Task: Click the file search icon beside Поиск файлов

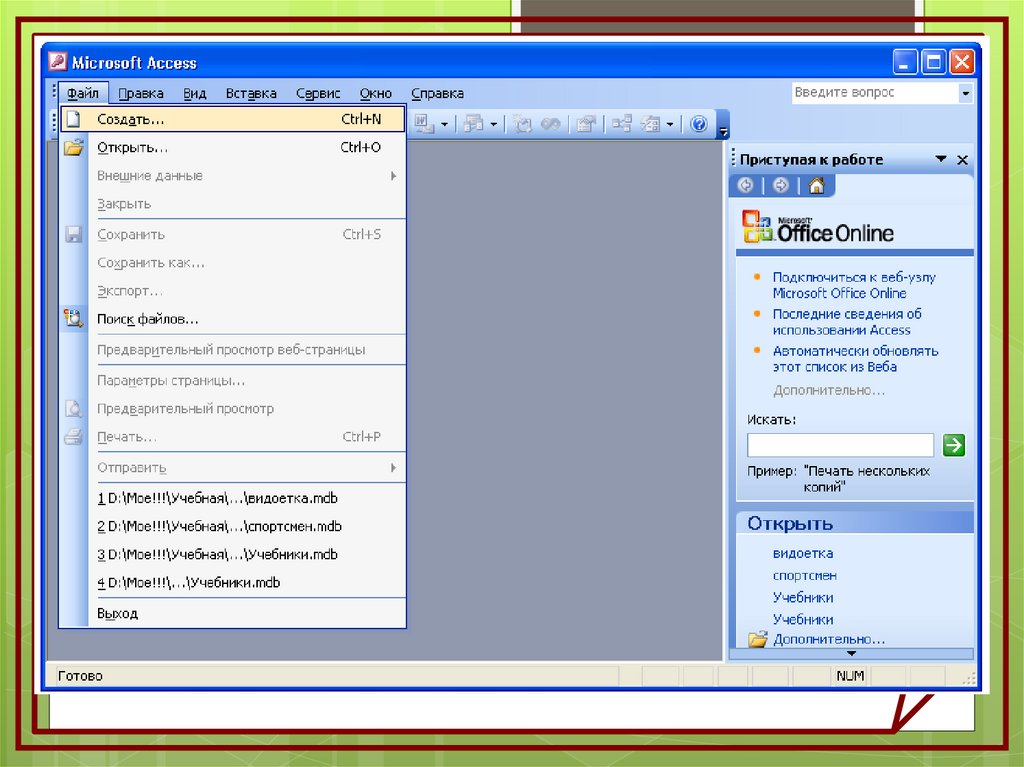Action: tap(74, 319)
